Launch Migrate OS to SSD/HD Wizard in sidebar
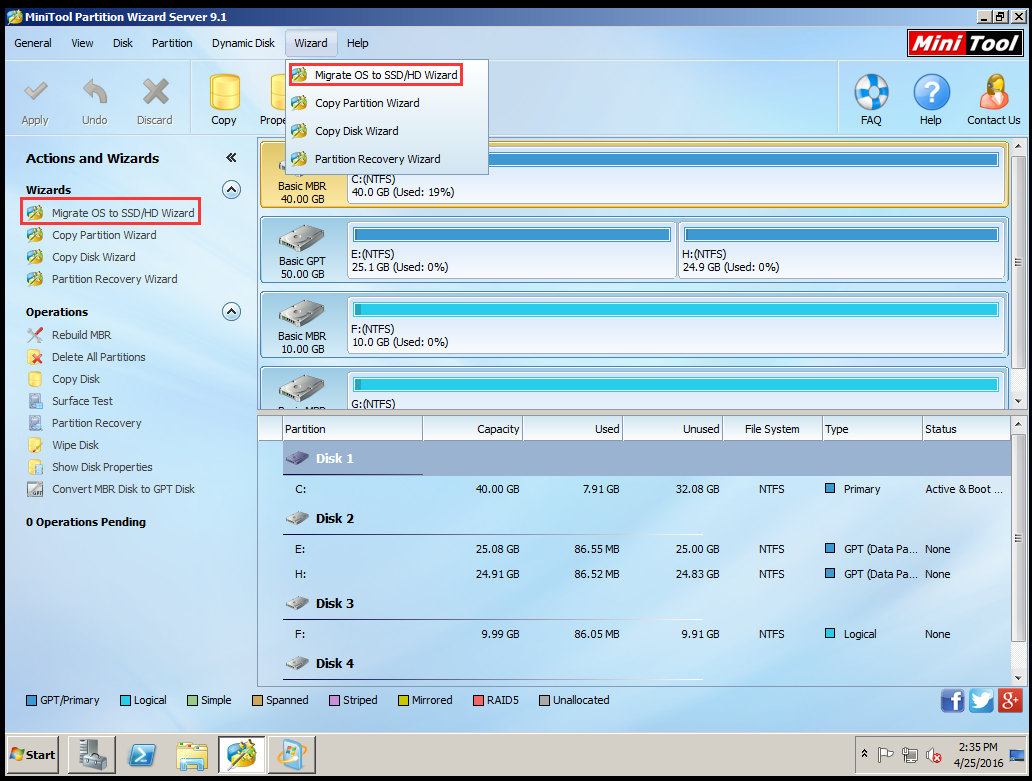 (111, 213)
